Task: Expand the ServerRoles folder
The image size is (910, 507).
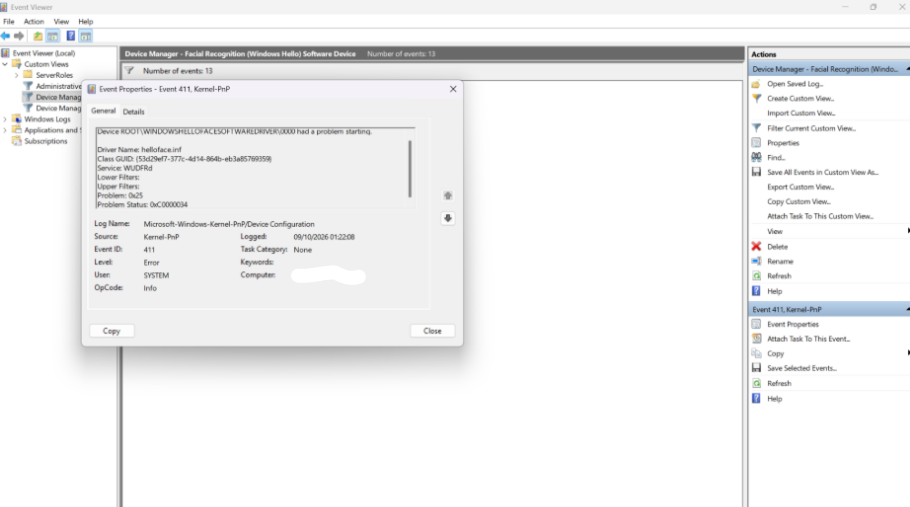Action: point(16,75)
